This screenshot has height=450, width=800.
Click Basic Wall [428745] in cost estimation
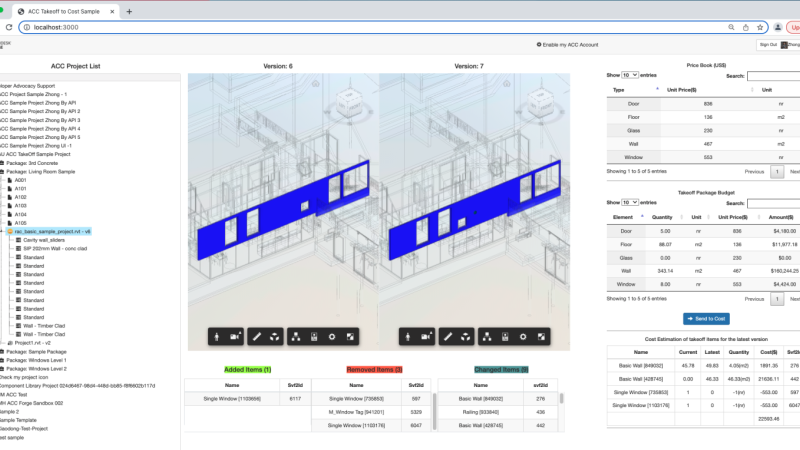point(641,379)
